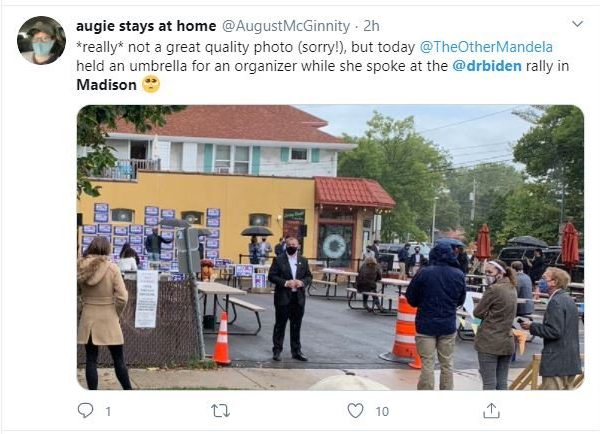Like the tweet with the heart icon
The width and height of the screenshot is (600, 434).
coord(355,411)
